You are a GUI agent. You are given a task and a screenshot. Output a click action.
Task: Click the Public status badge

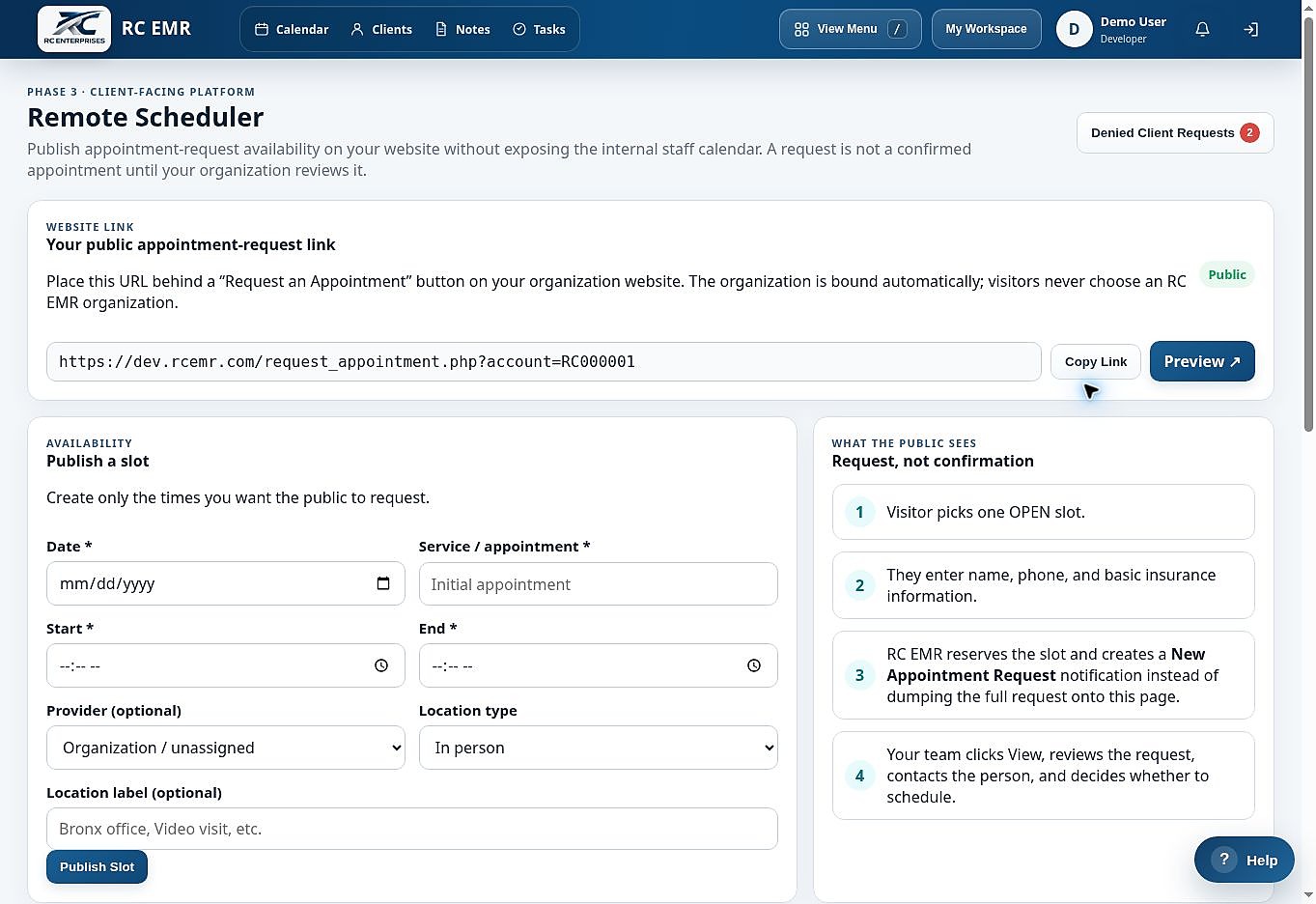coord(1226,274)
